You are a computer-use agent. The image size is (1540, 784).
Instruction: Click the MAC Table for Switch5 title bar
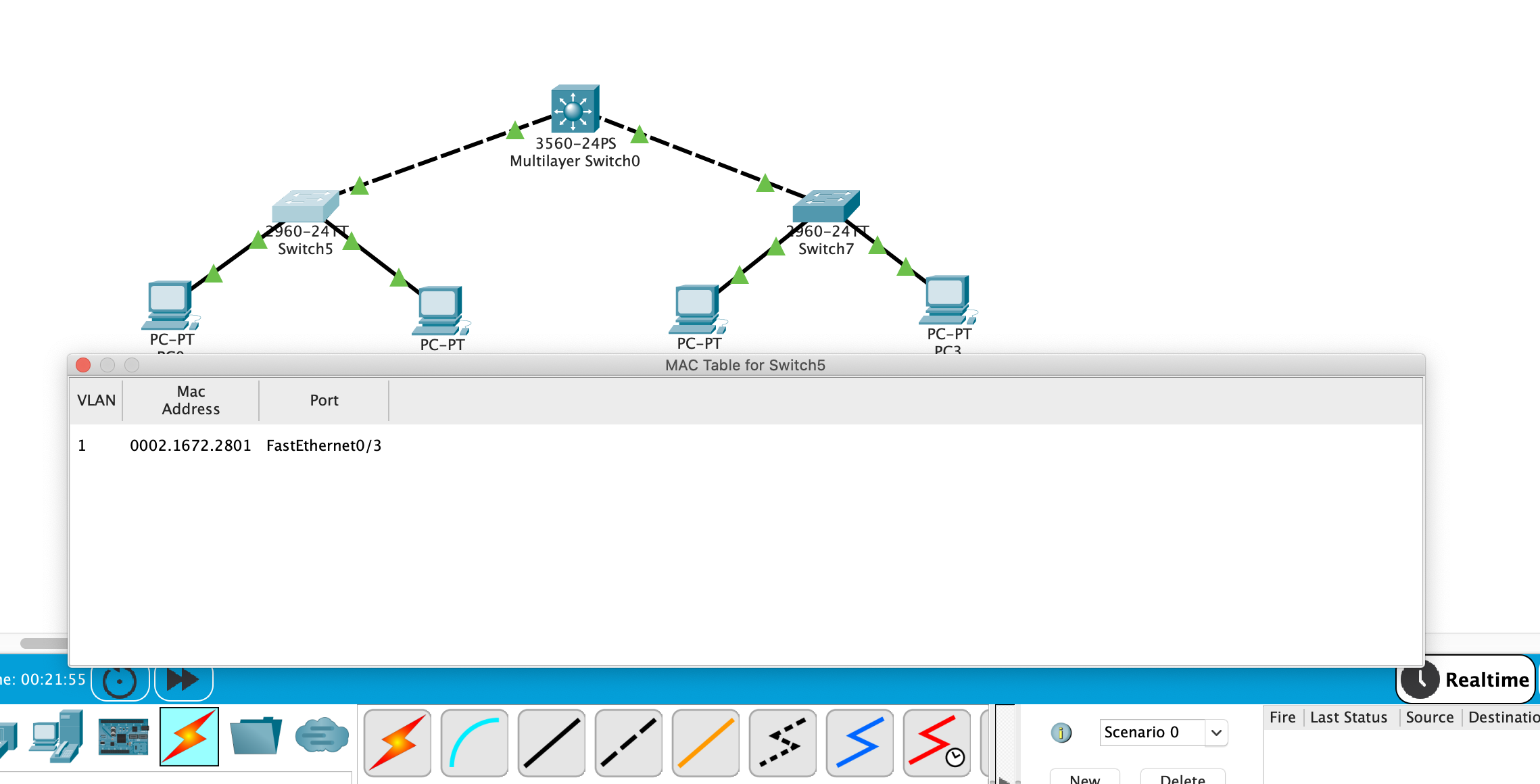coord(746,365)
